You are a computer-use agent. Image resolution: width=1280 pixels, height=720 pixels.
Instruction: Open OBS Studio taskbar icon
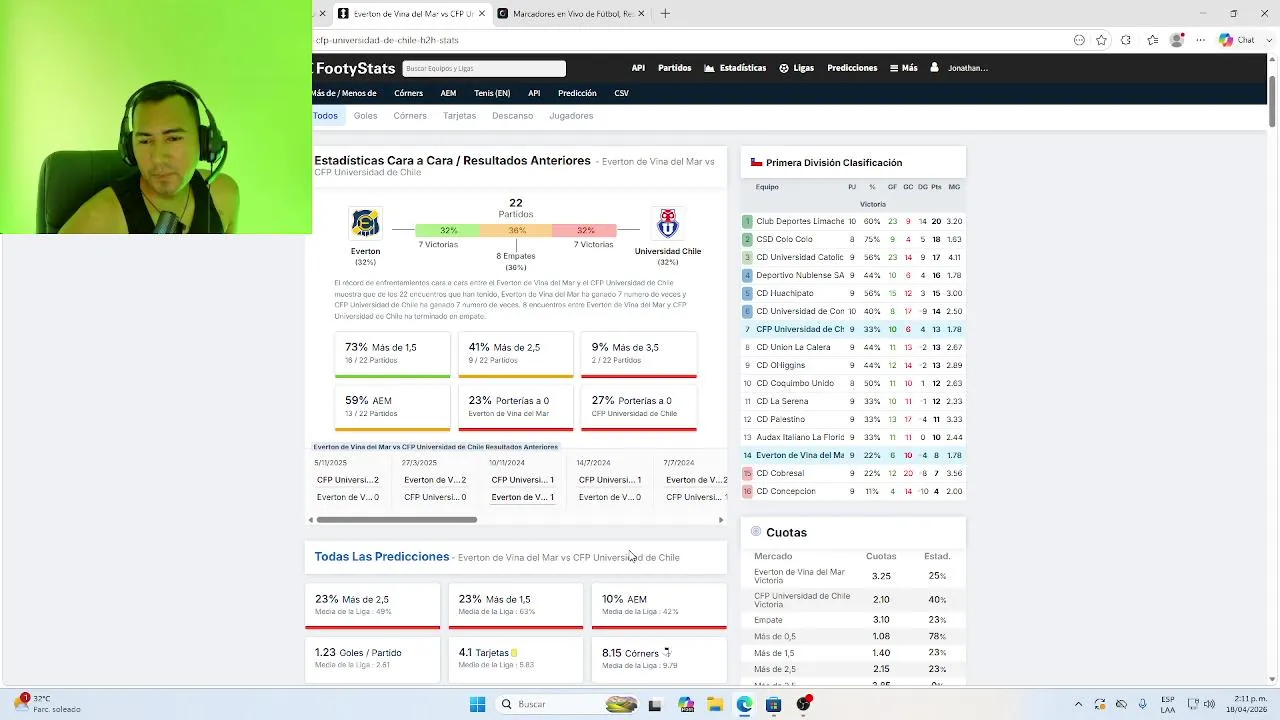[x=803, y=704]
